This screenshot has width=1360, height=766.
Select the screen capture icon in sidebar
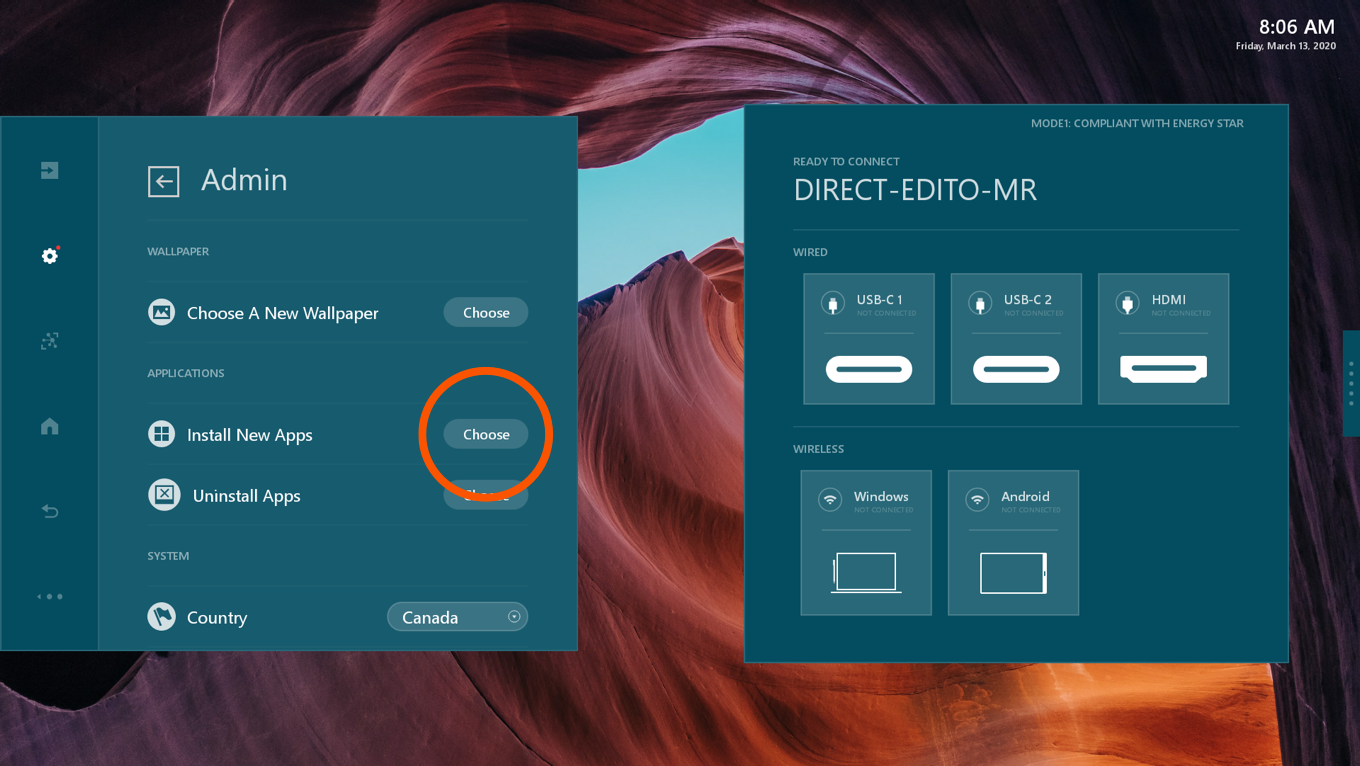[49, 341]
